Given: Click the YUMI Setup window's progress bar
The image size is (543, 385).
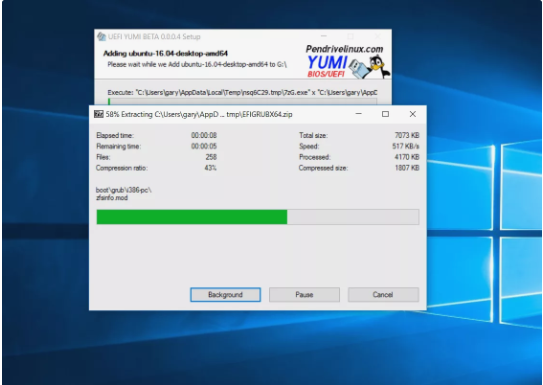Looking at the screenshot, I should (x=242, y=101).
